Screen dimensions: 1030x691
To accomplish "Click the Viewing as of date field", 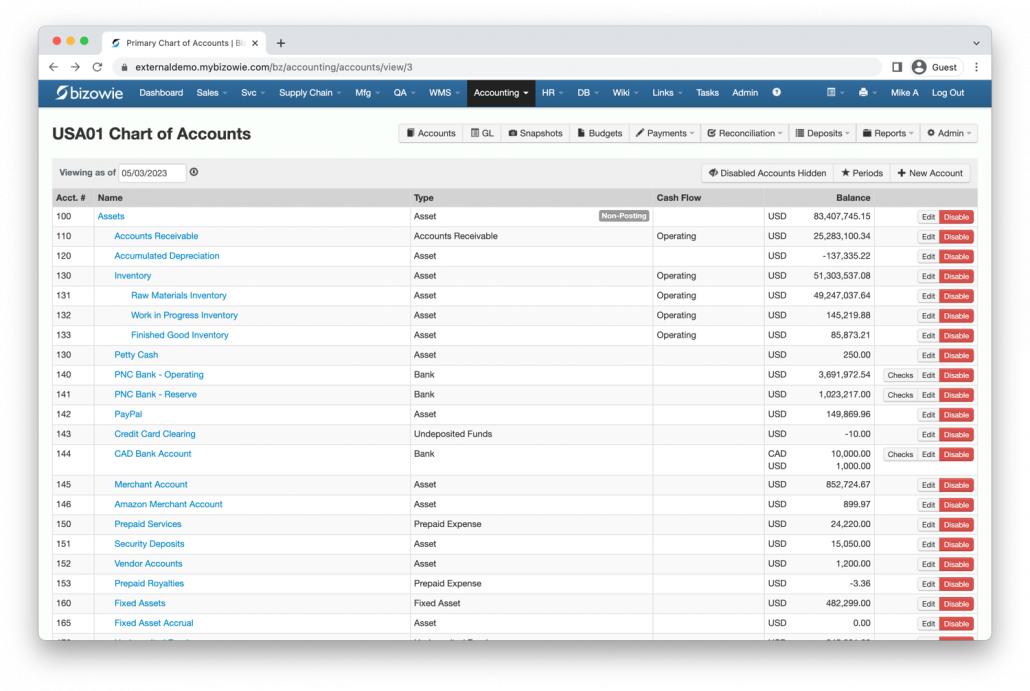I will point(152,173).
